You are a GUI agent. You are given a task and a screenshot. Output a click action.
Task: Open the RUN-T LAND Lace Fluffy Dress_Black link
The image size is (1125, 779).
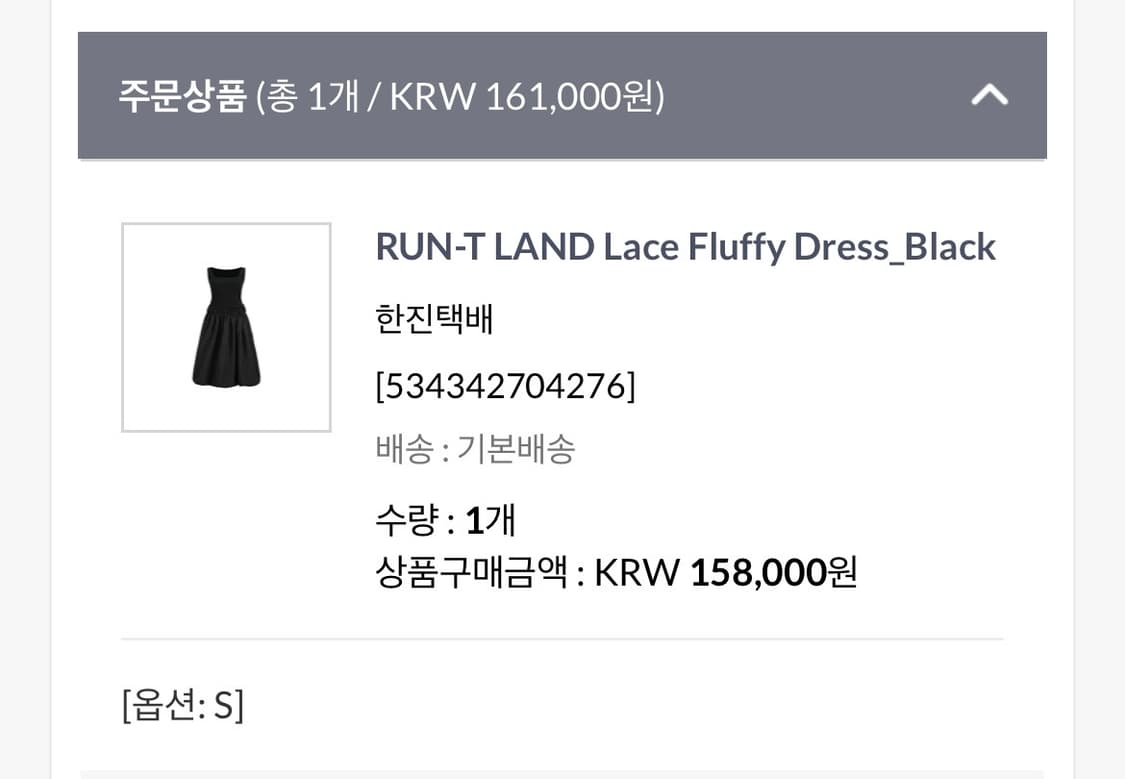[685, 246]
